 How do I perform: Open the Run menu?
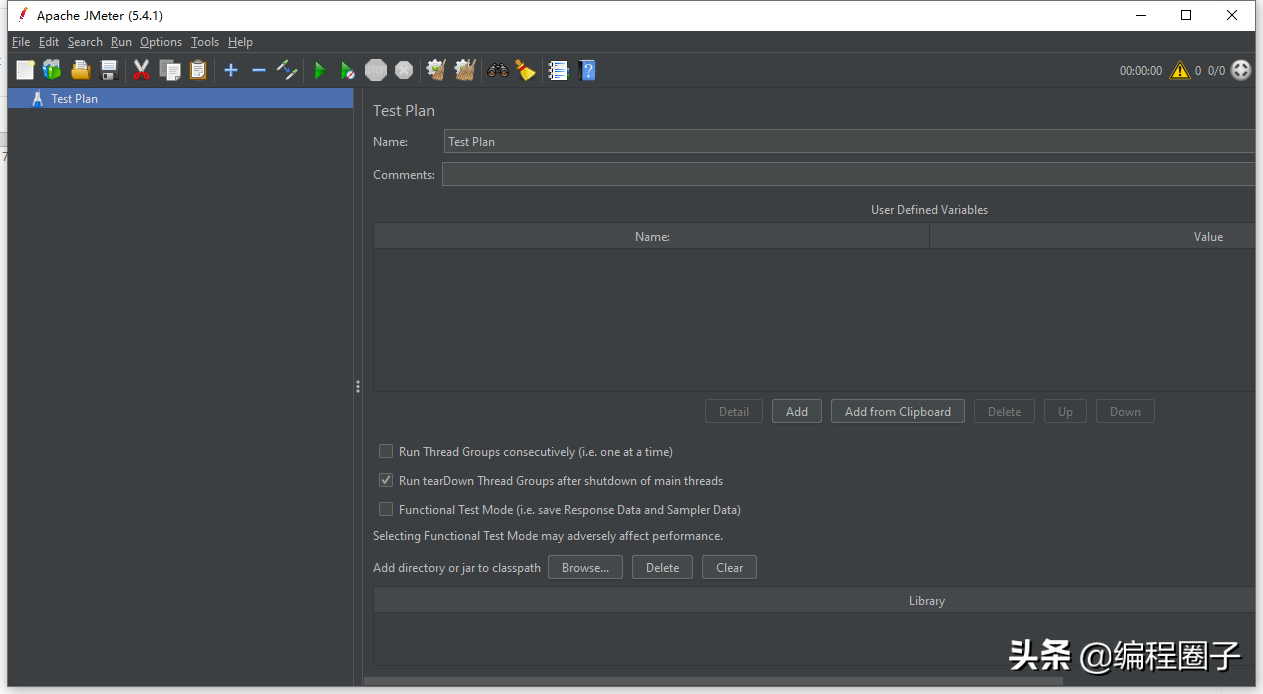(121, 42)
